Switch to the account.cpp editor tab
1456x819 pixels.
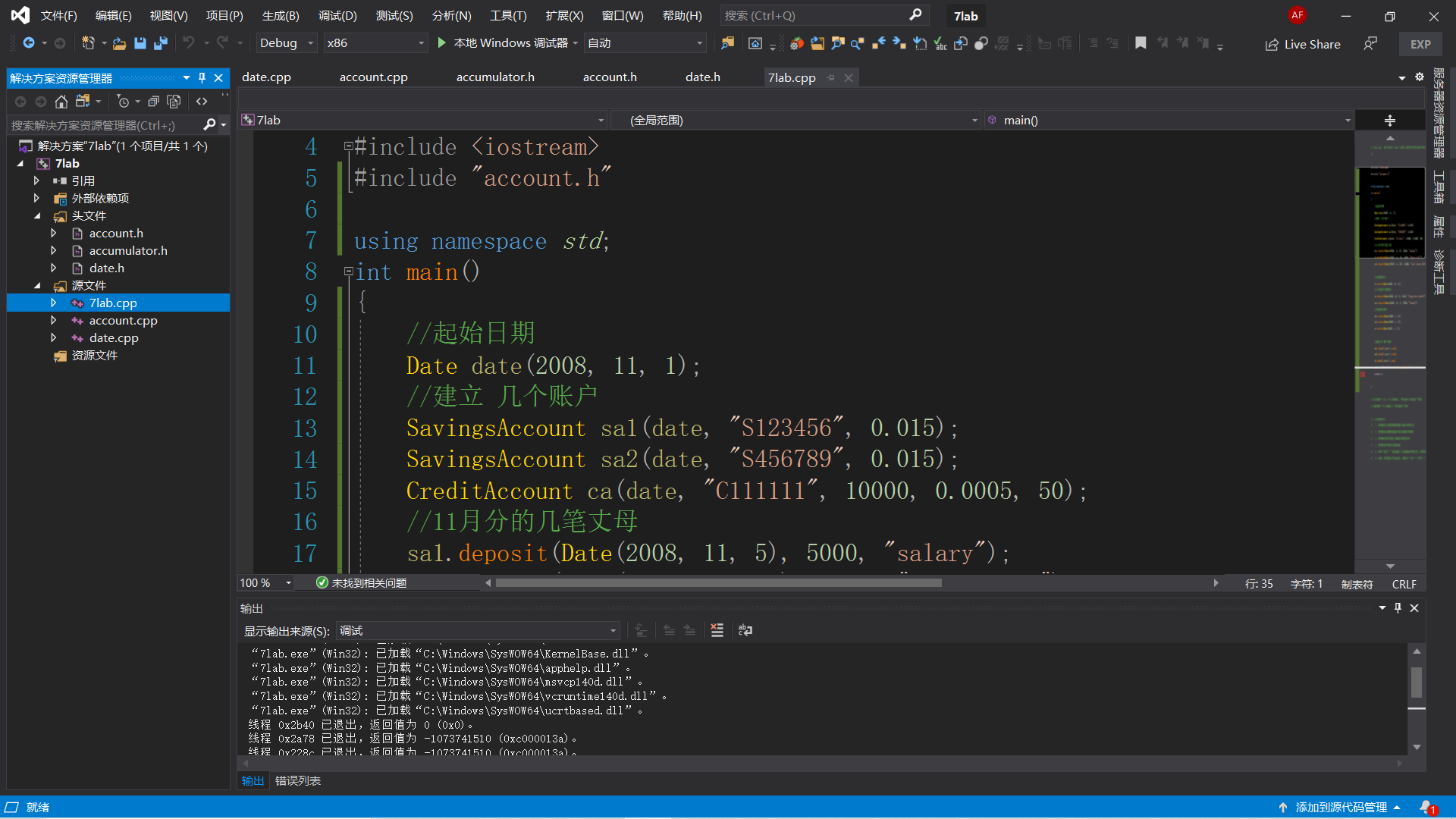(x=373, y=77)
